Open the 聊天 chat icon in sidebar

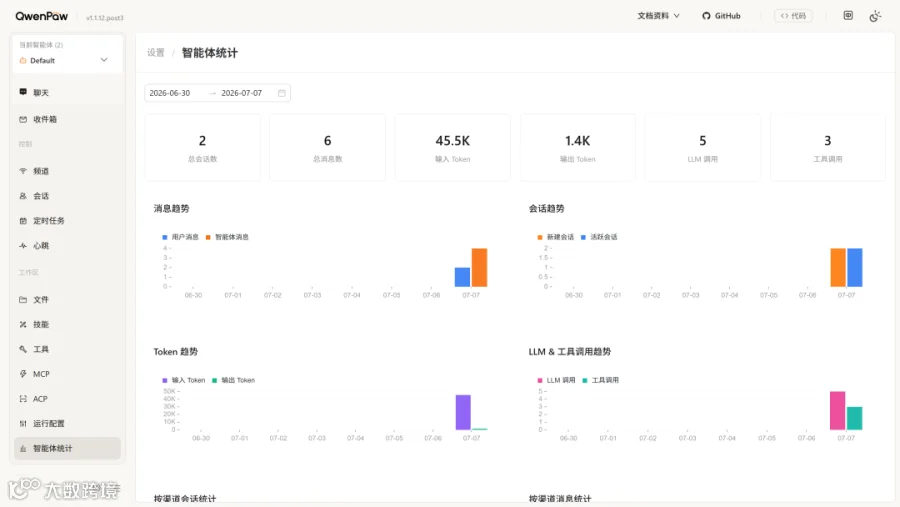click(x=23, y=92)
